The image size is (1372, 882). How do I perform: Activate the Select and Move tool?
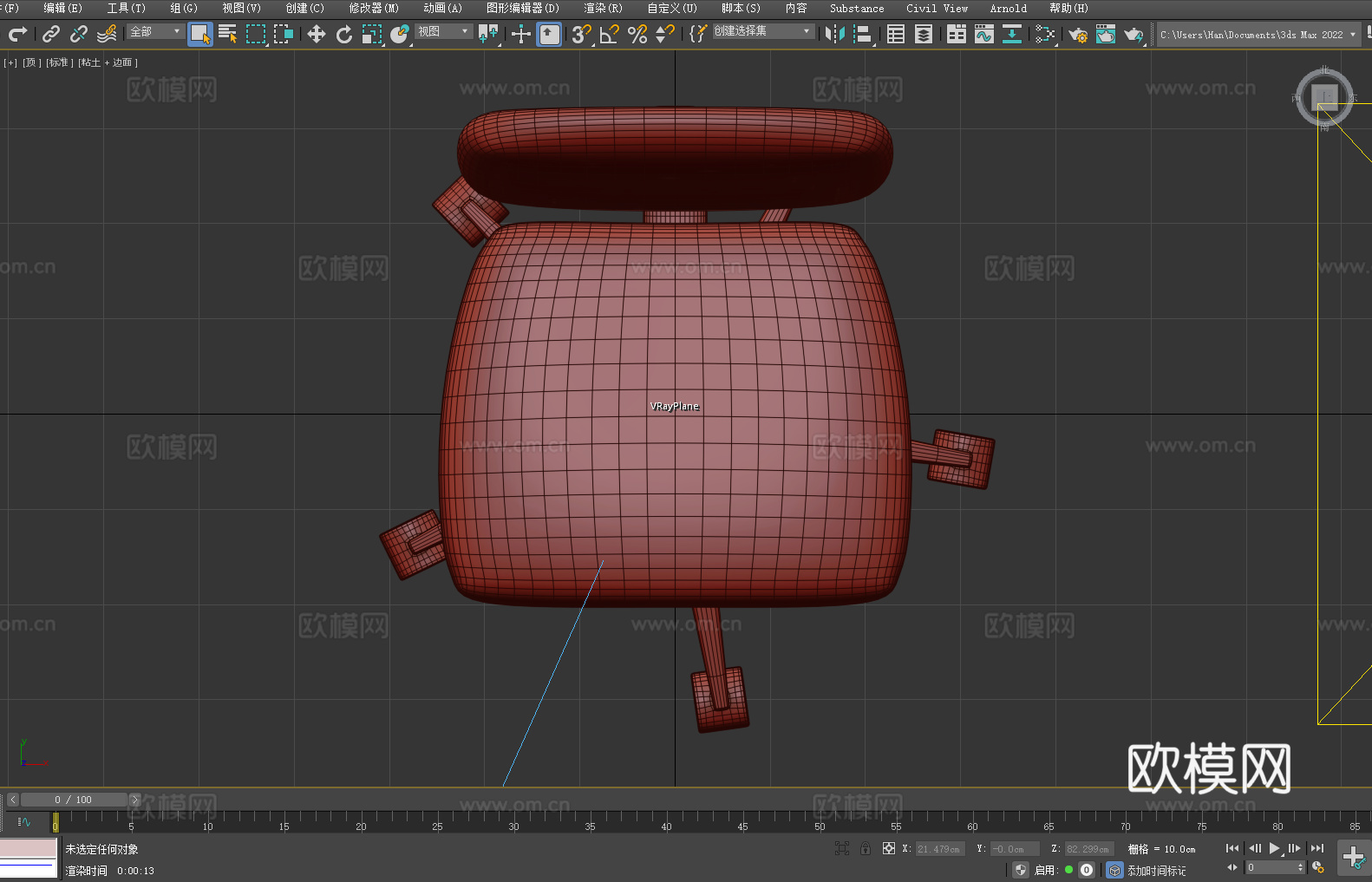(317, 34)
